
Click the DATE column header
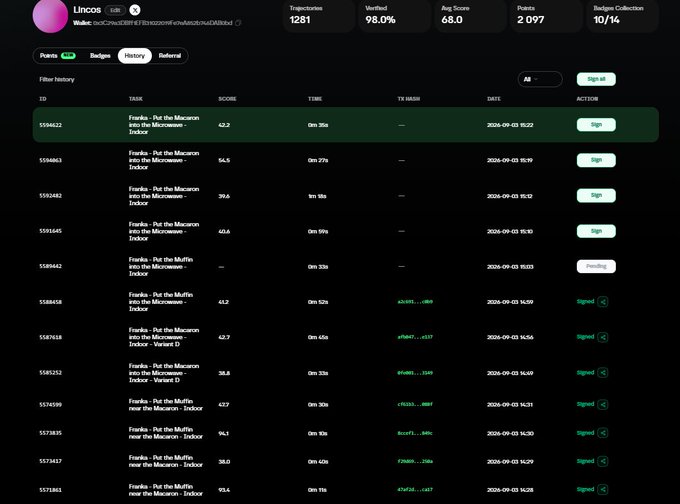point(494,99)
